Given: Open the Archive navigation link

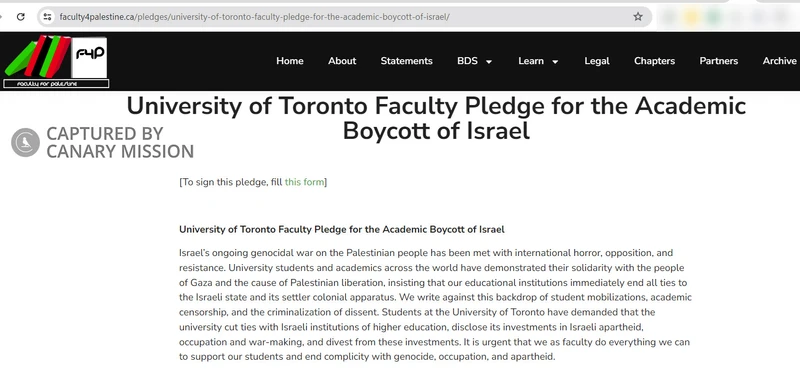Looking at the screenshot, I should [780, 61].
